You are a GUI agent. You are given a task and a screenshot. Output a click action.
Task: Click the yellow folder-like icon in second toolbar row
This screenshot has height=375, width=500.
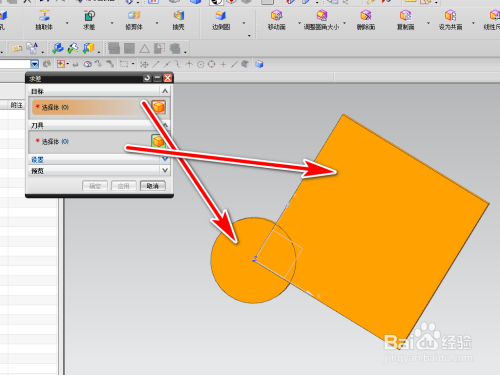tap(17, 49)
